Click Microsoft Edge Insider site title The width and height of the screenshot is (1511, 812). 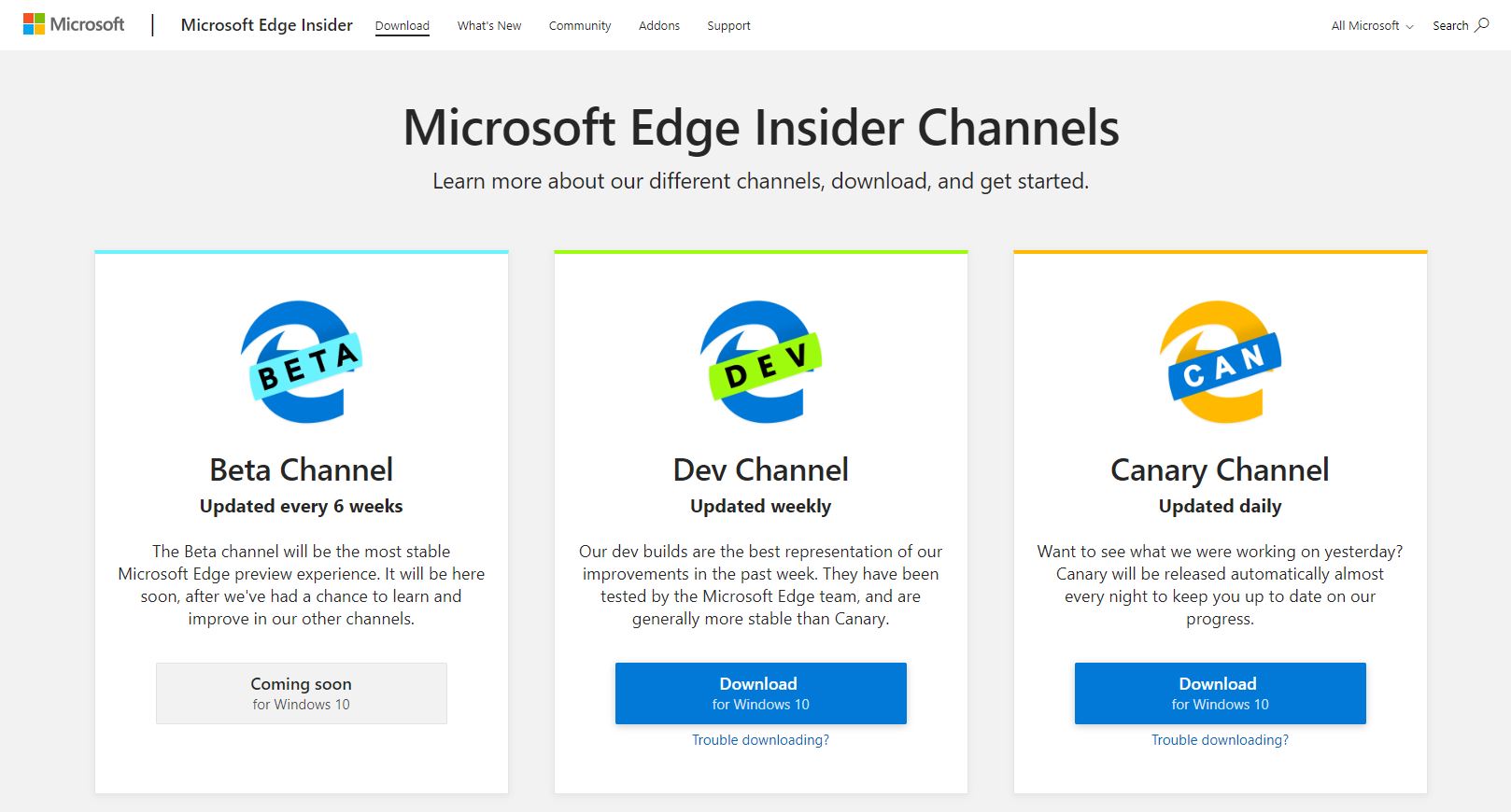point(267,25)
